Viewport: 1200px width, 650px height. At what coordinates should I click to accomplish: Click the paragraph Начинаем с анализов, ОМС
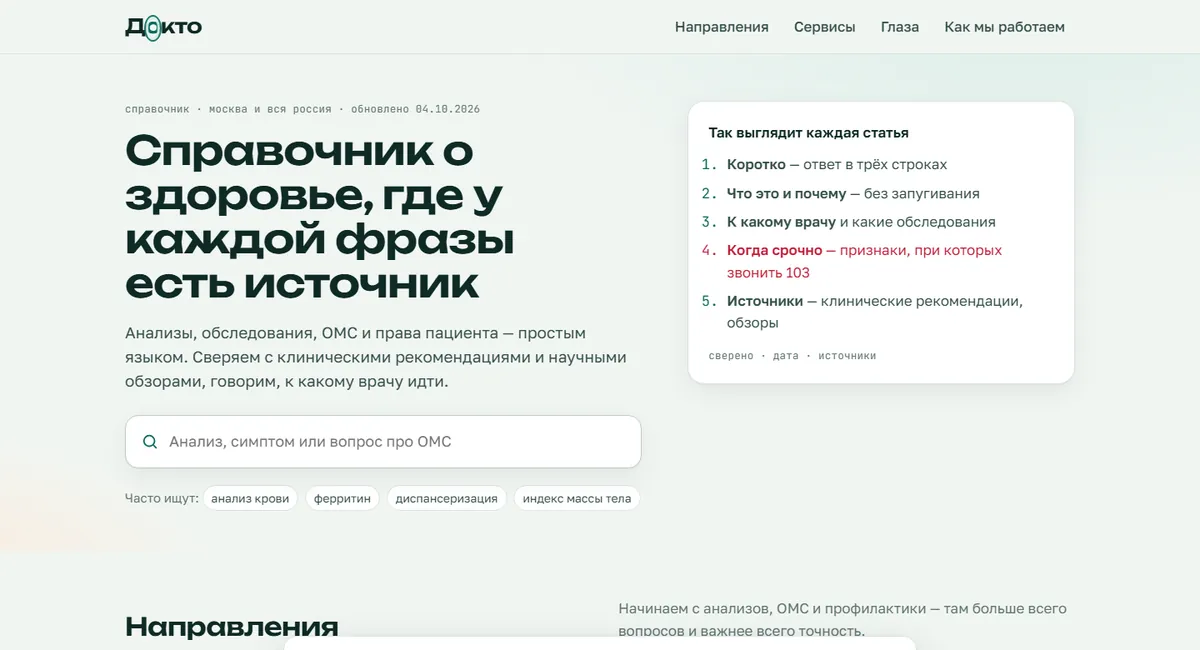point(842,620)
